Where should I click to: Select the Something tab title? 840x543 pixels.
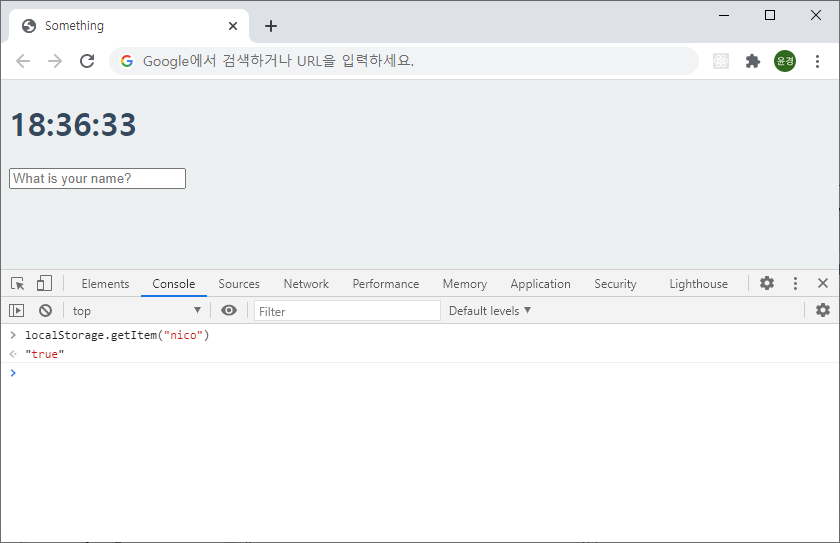point(74,26)
